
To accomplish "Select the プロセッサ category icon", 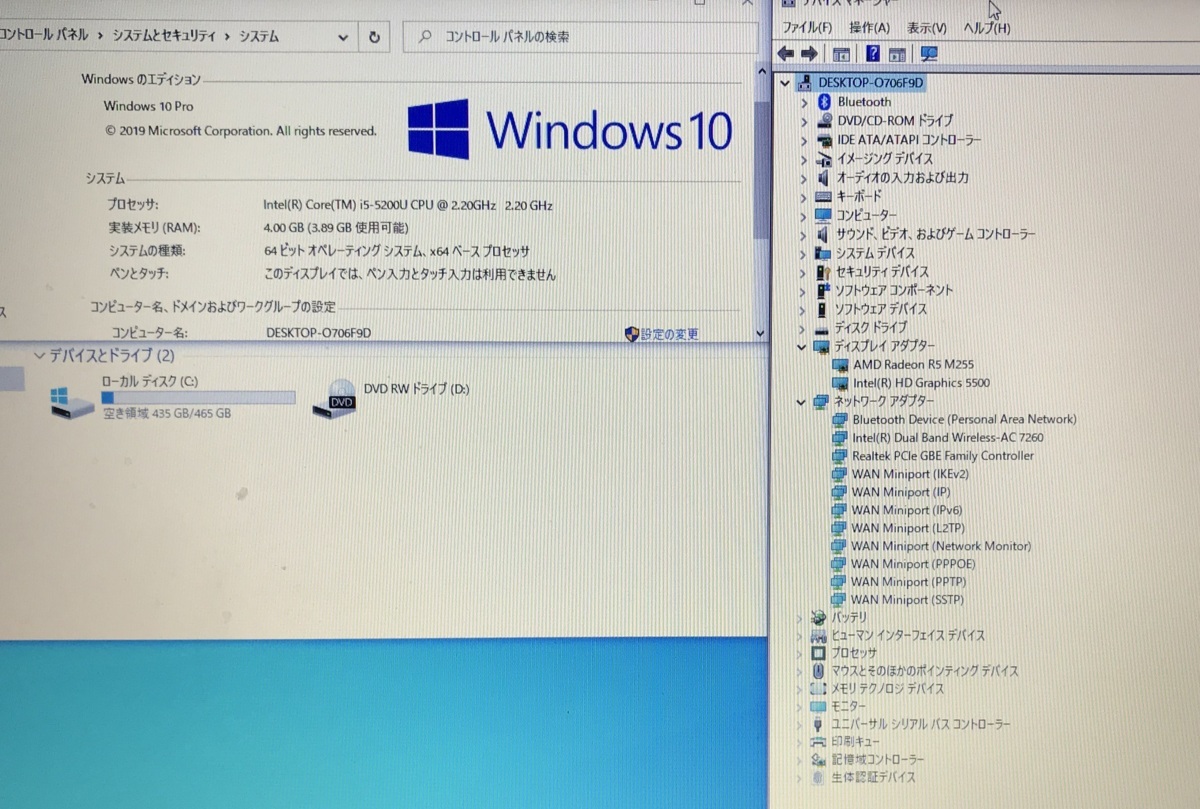I will [x=820, y=653].
